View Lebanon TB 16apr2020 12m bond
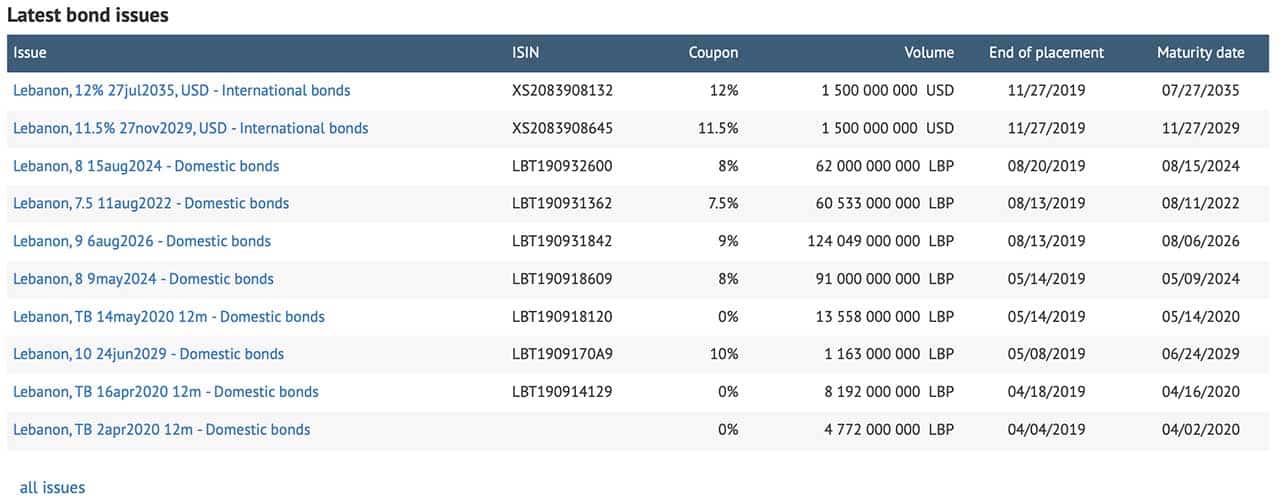 click(166, 392)
